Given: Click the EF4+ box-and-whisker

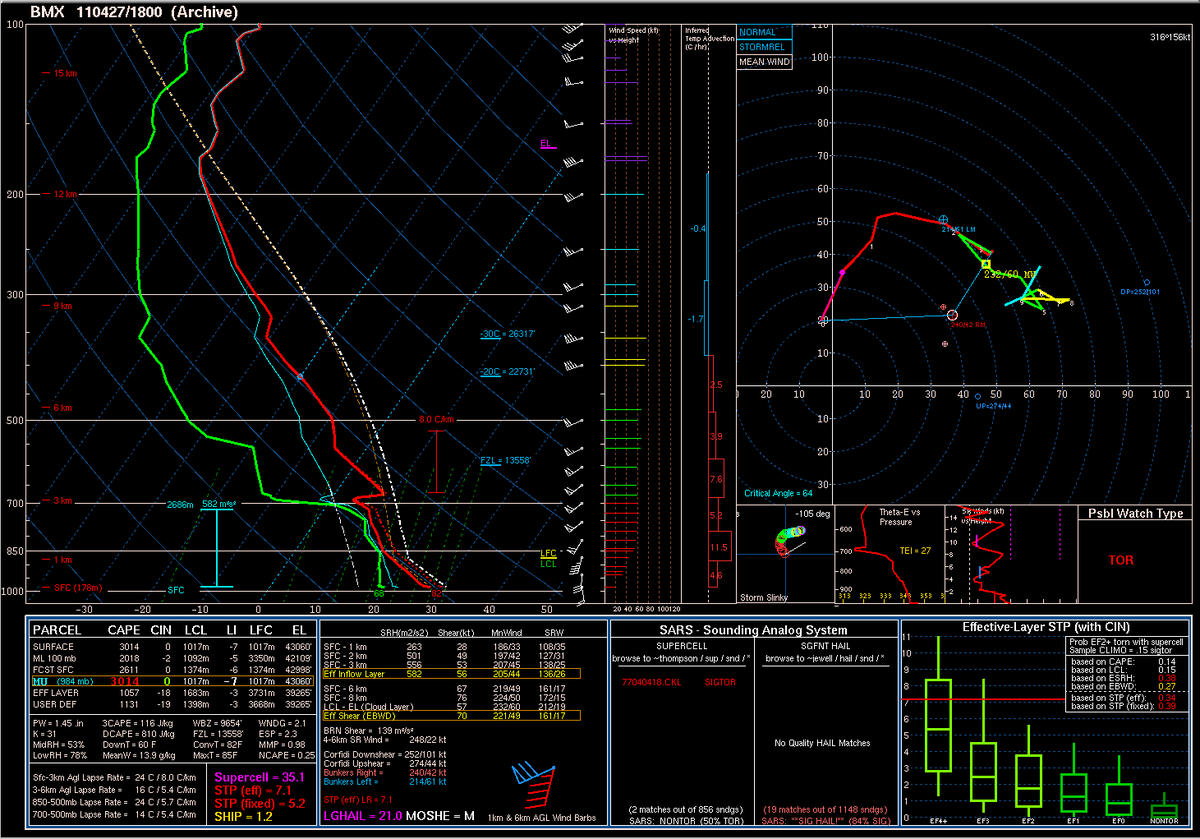Looking at the screenshot, I should [x=938, y=715].
